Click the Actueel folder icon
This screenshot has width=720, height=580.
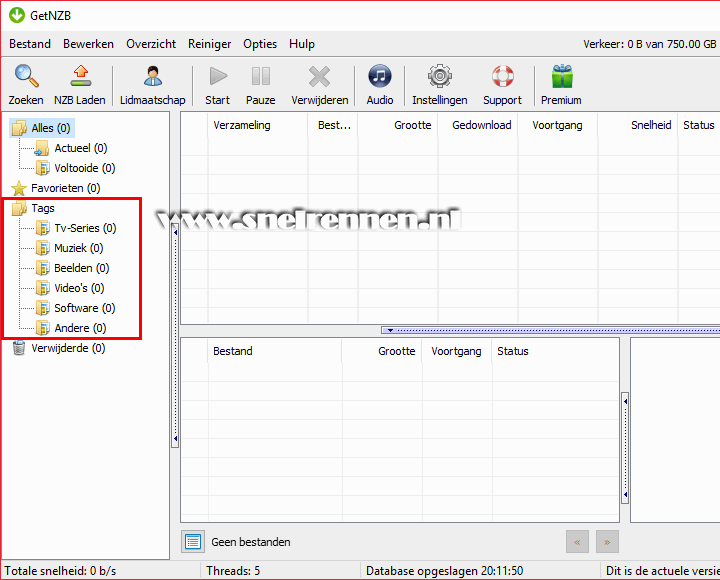[42, 148]
